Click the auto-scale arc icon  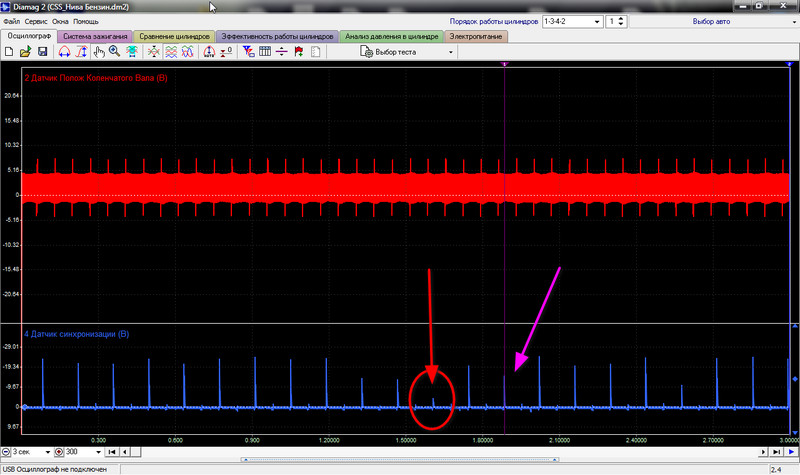pos(209,52)
